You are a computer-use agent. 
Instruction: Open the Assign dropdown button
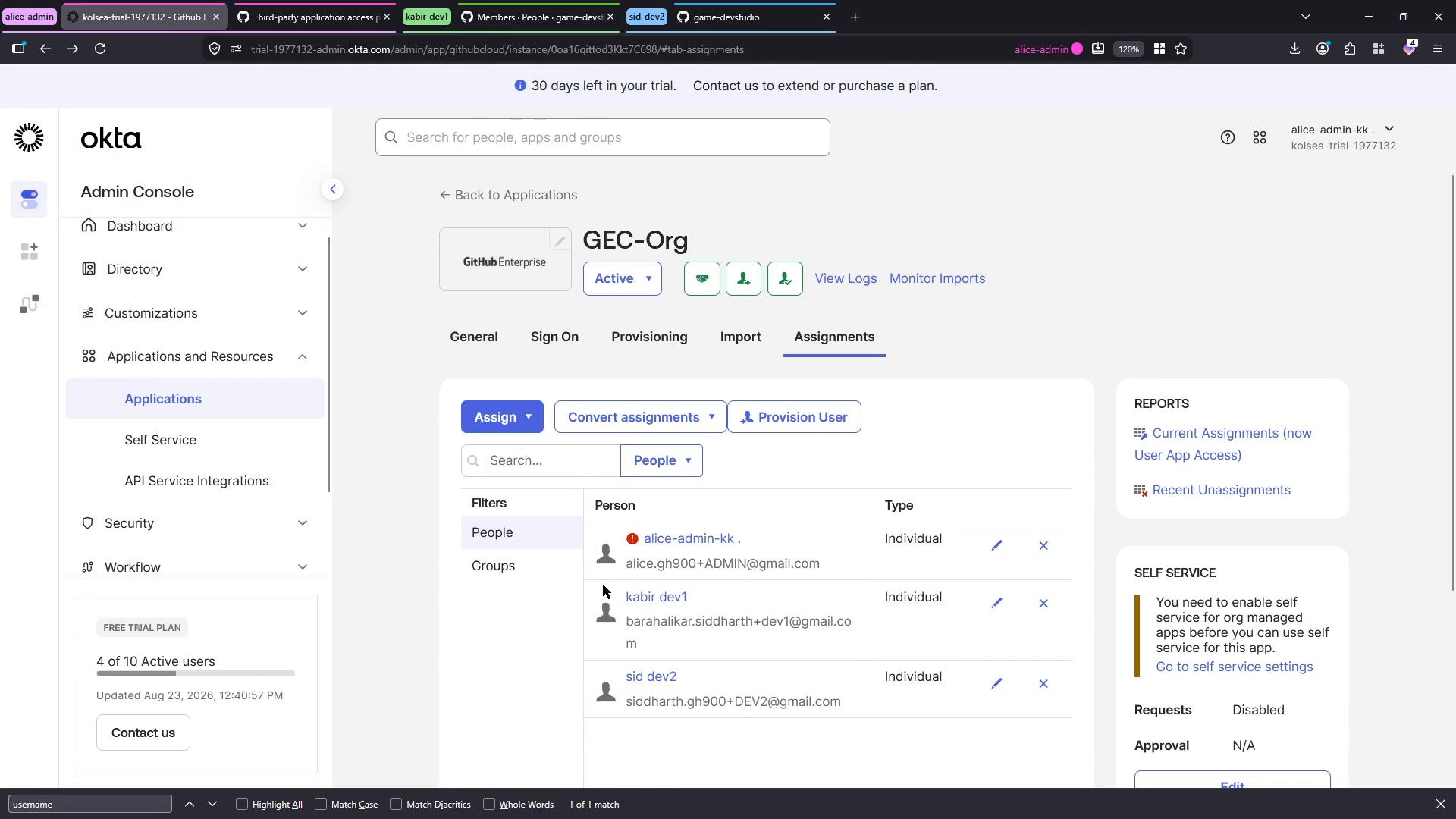click(x=502, y=417)
